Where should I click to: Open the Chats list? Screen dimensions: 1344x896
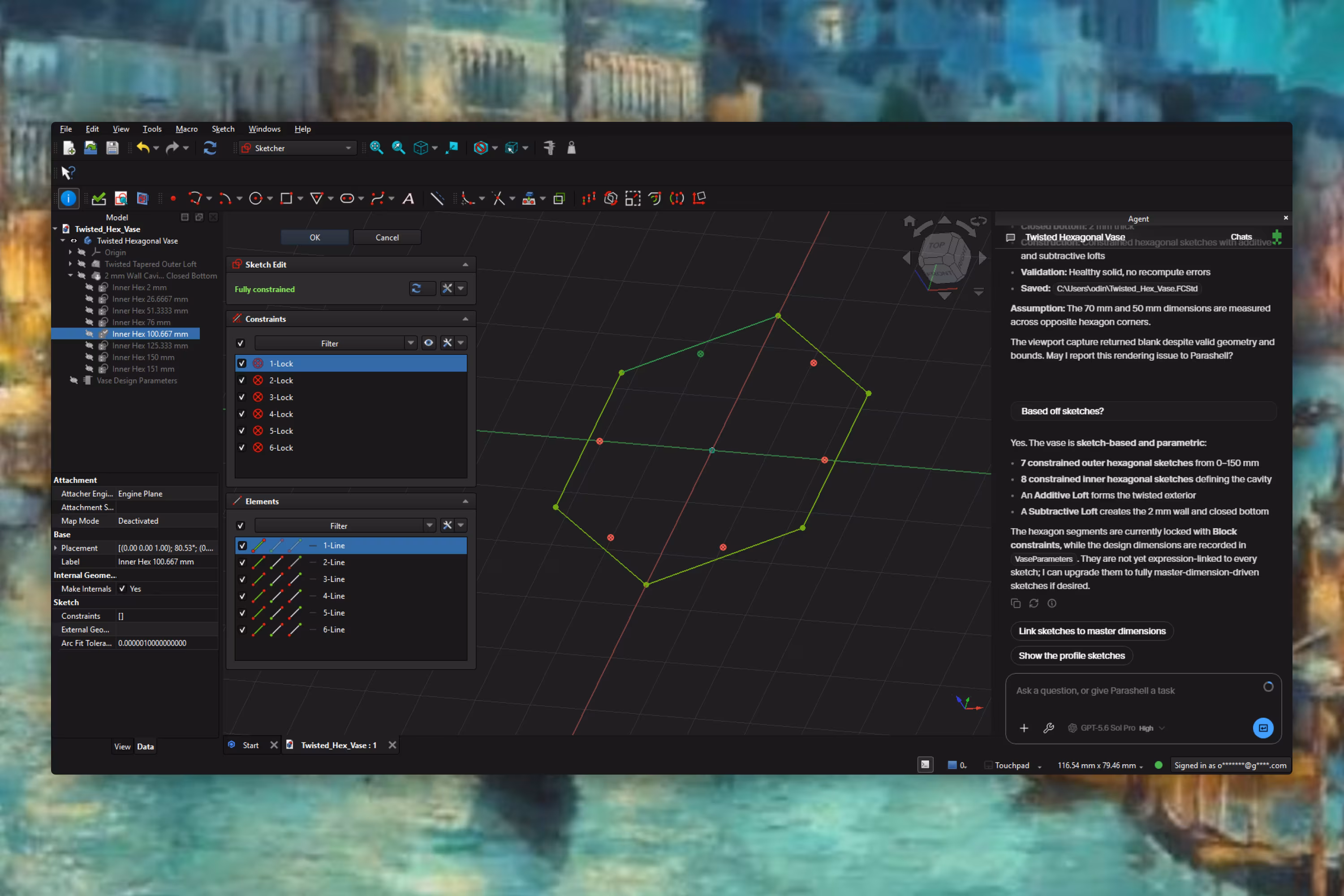coord(1241,237)
